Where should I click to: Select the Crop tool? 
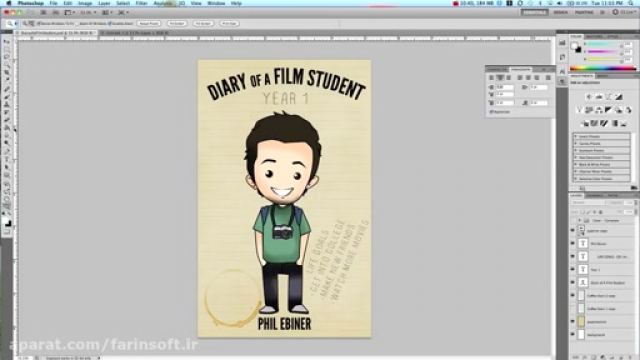point(7,73)
